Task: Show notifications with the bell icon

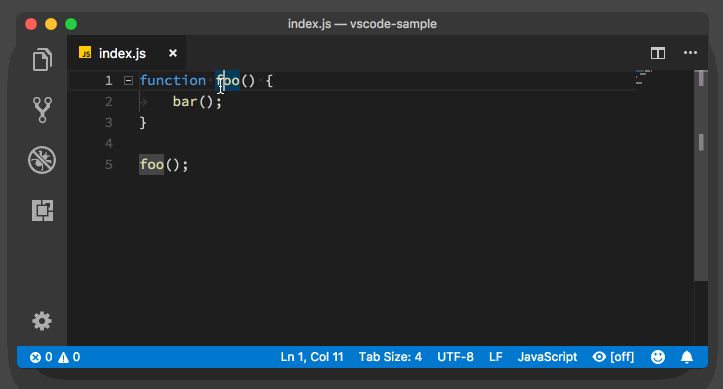Action: pyautogui.click(x=687, y=357)
